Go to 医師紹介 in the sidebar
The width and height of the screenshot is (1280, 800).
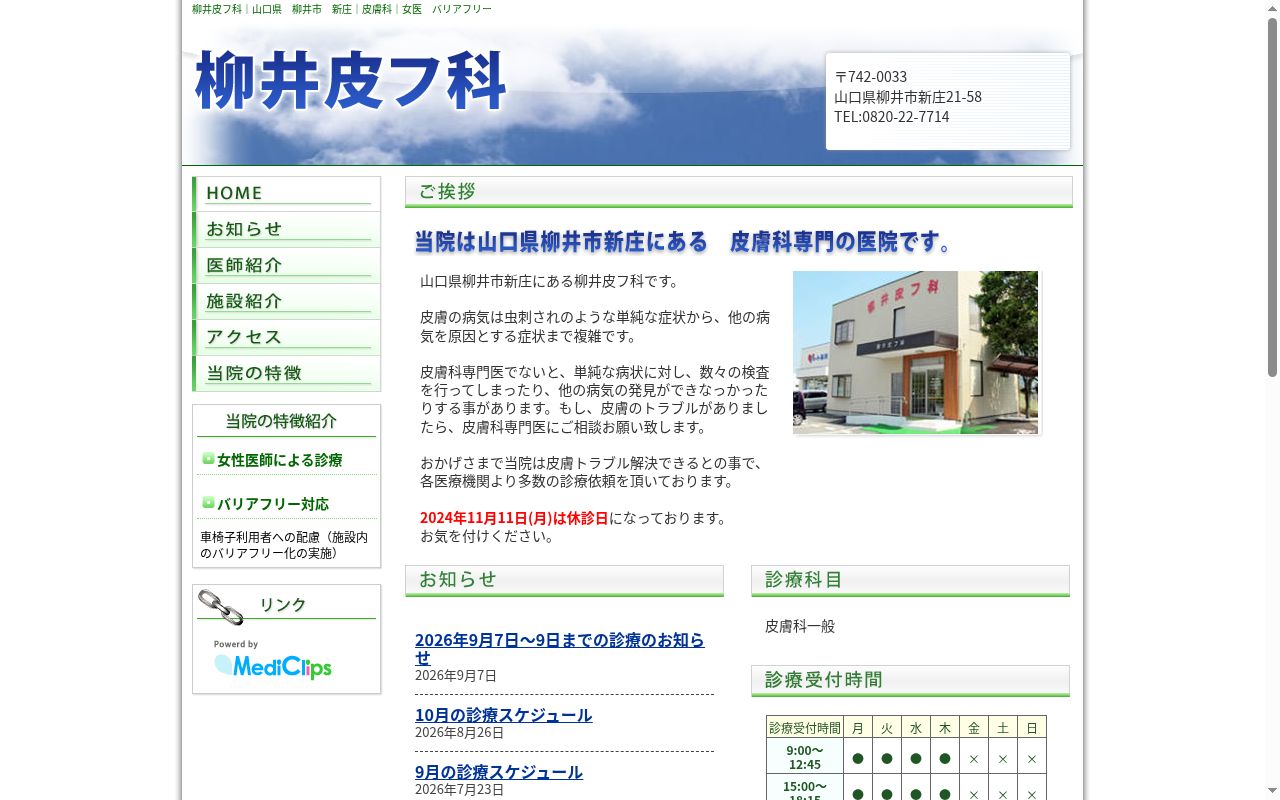pyautogui.click(x=286, y=266)
